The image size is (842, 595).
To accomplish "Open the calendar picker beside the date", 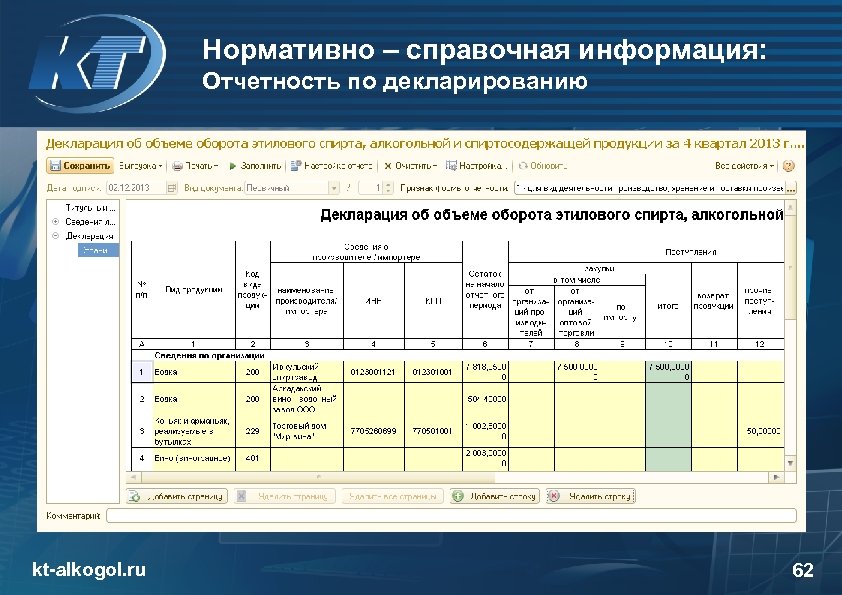I will point(171,188).
